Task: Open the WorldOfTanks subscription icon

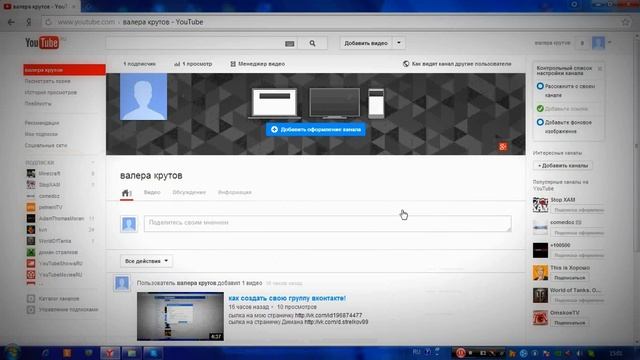Action: 31,241
